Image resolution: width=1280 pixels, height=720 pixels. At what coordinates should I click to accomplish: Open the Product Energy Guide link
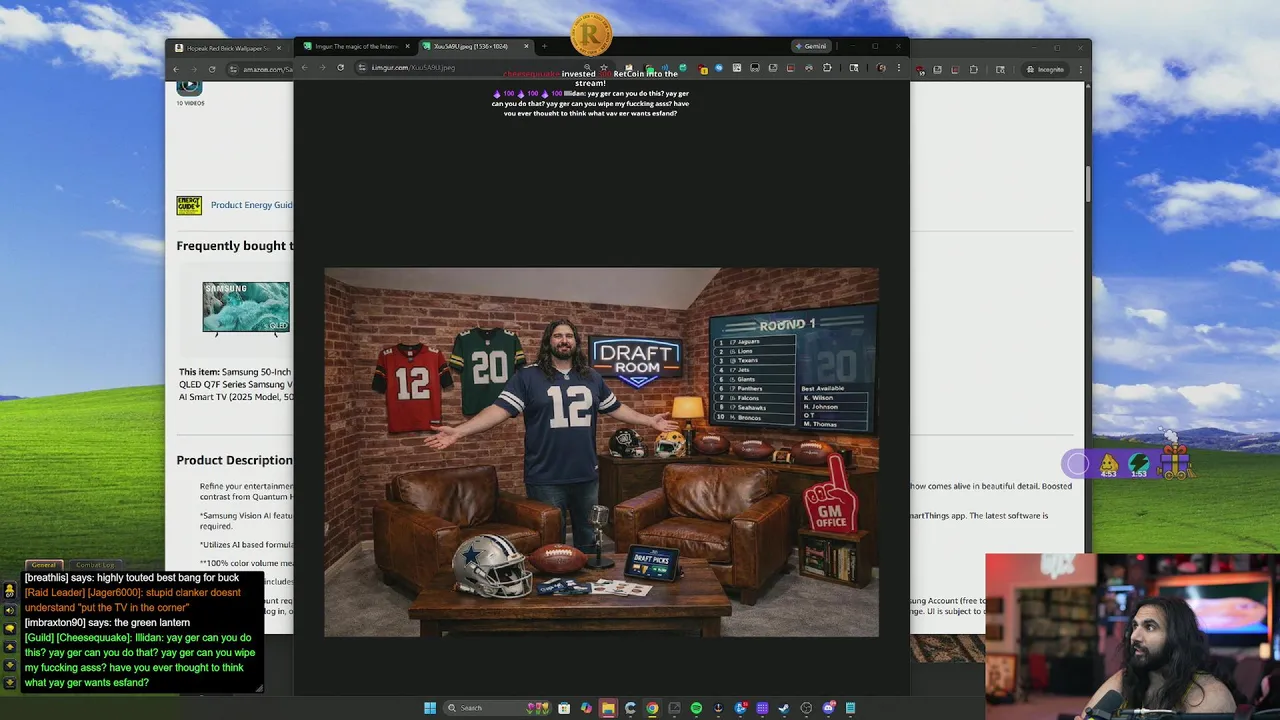(x=252, y=205)
